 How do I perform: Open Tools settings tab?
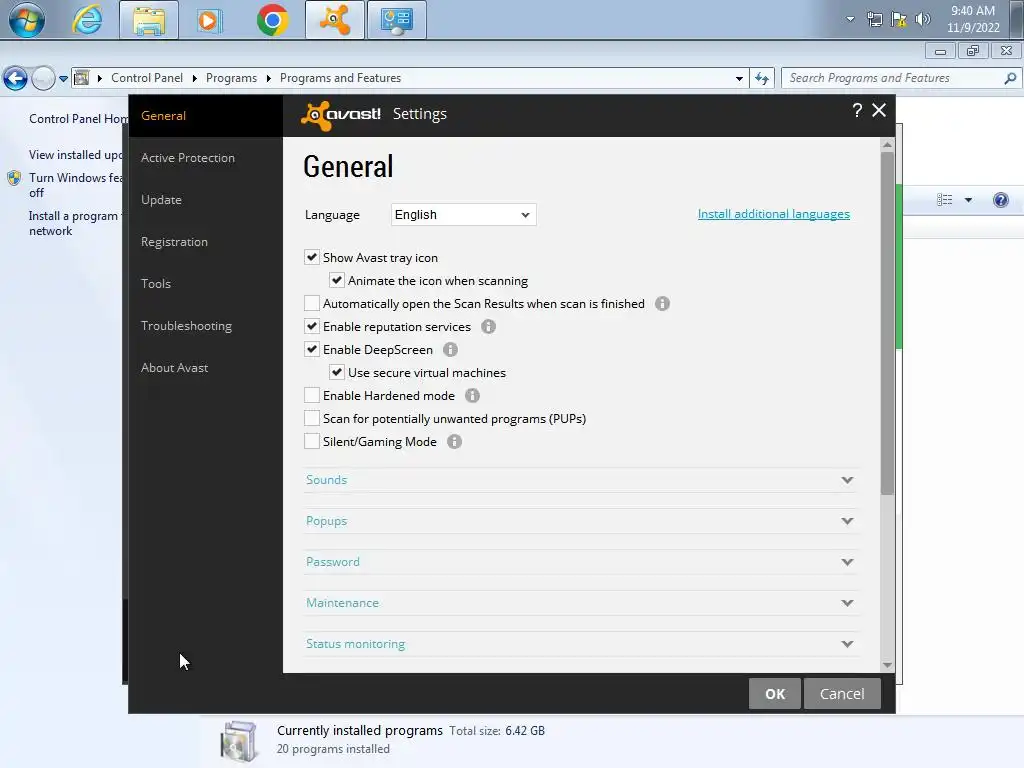point(156,283)
